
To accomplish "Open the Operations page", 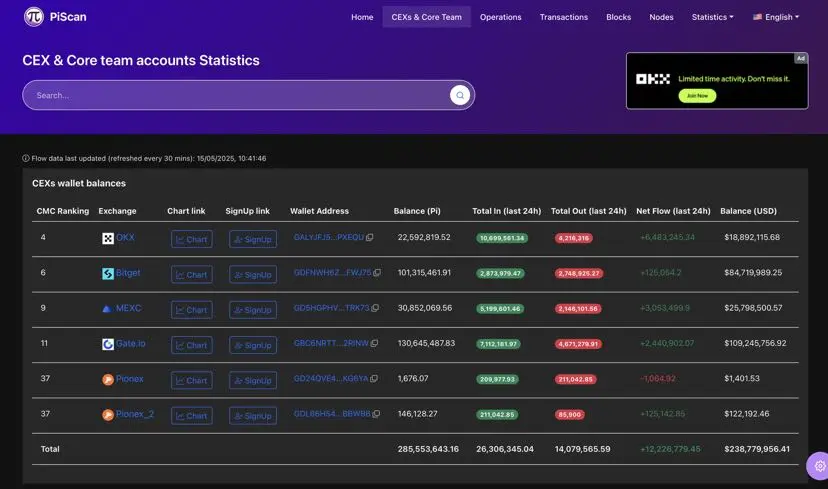I will tap(501, 17).
